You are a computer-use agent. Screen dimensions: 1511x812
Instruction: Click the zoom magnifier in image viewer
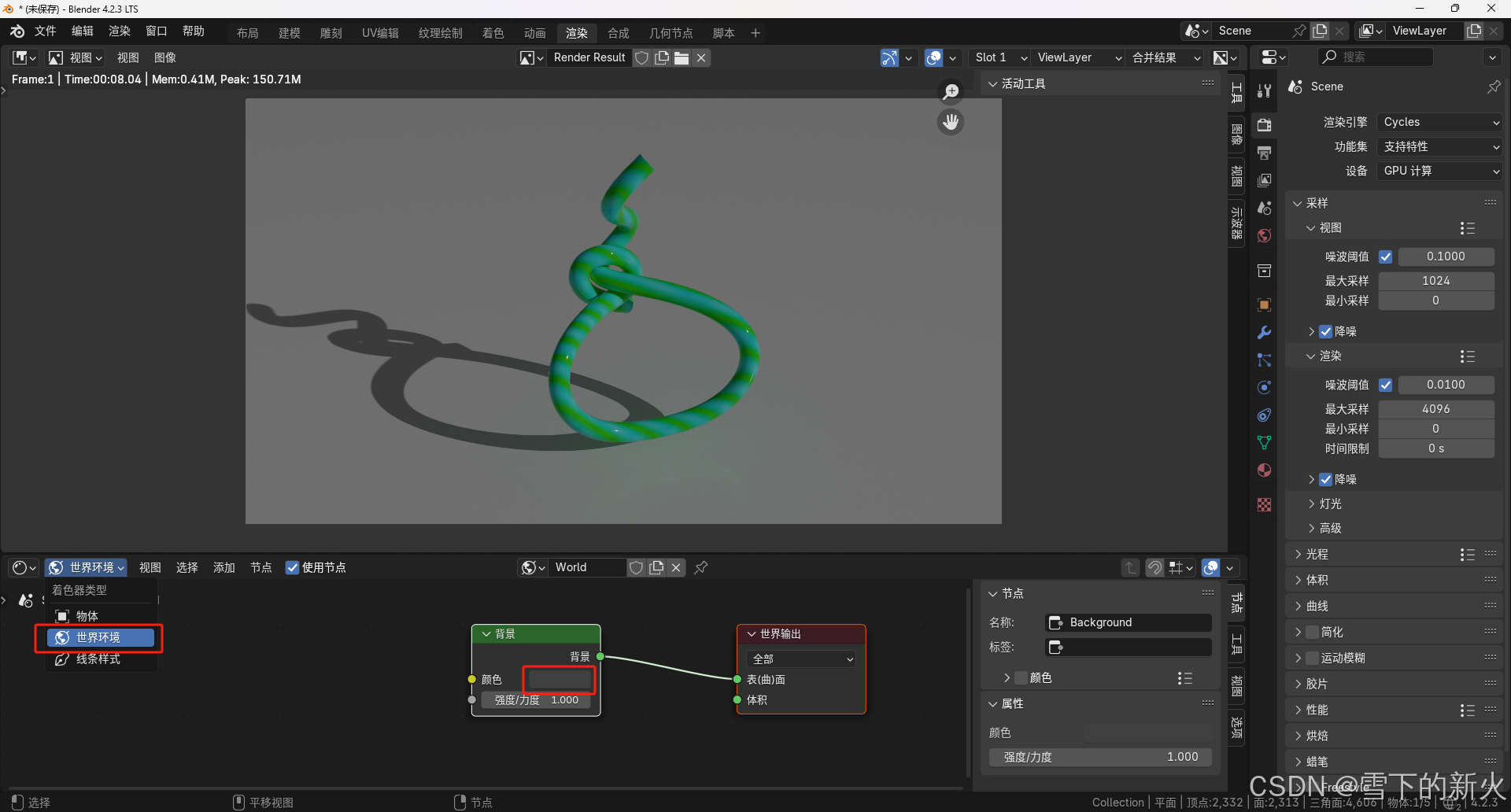point(951,92)
